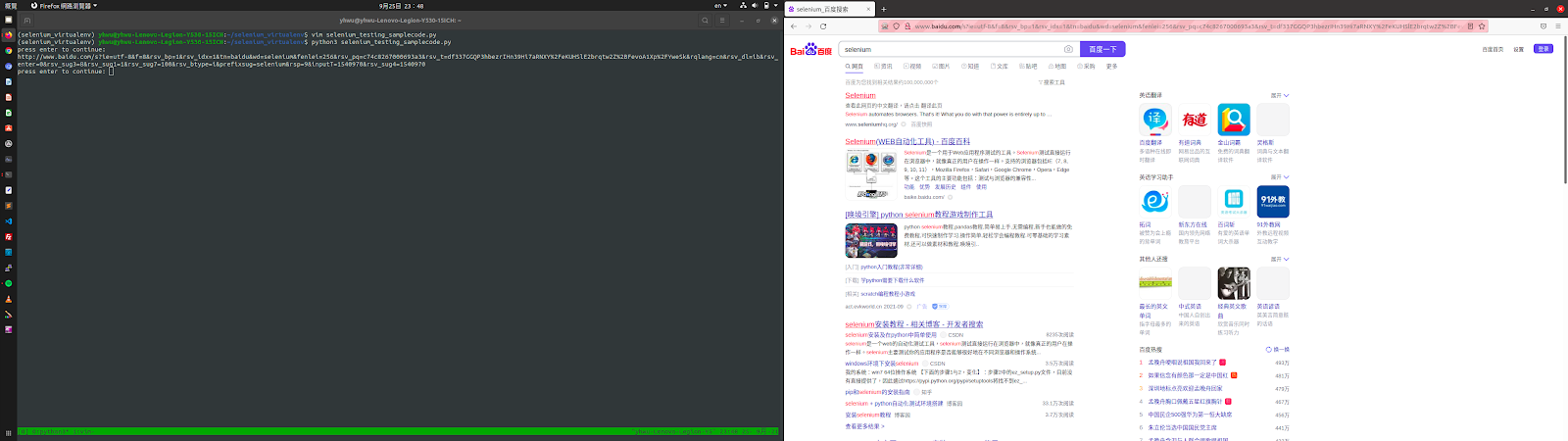Screen dimensions: 1568x441
Task: Select the 资讯 search tab
Action: pyautogui.click(x=883, y=67)
